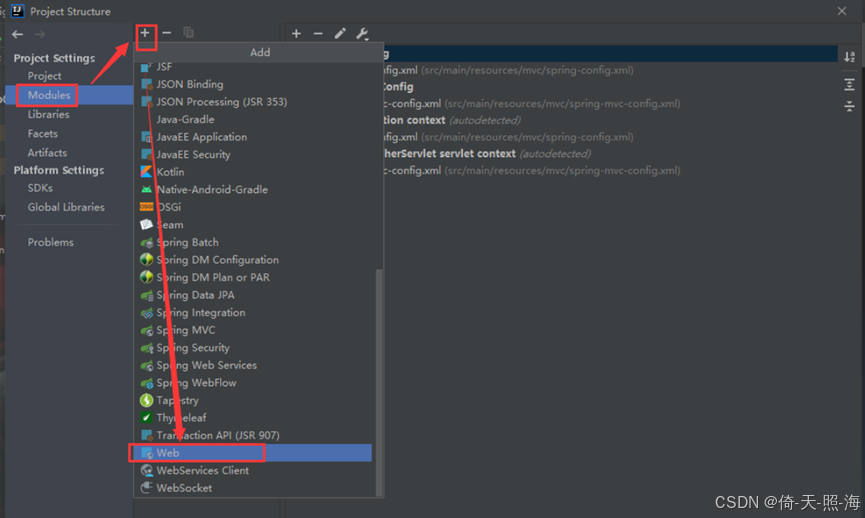
Task: Open SDKs under Platform Settings
Action: pos(40,188)
